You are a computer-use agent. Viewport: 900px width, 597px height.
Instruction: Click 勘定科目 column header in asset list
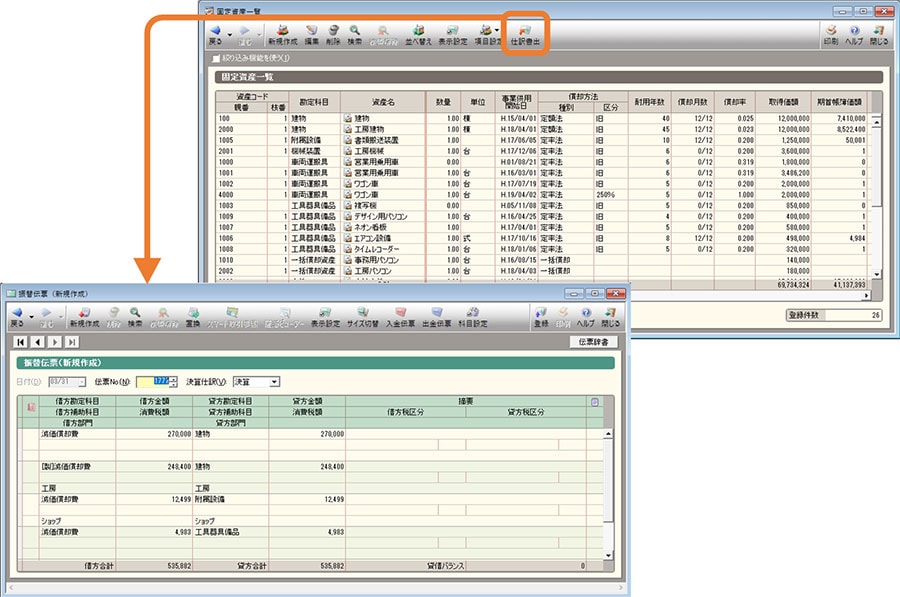(315, 102)
